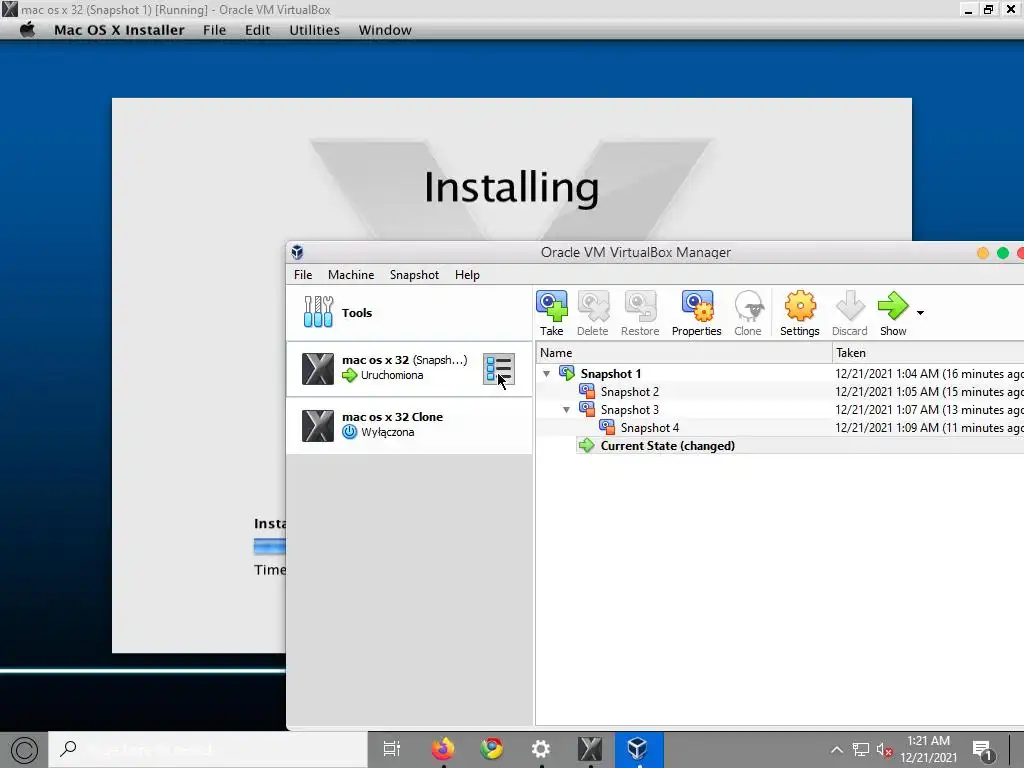
Task: Click VirtualBox Manager title bar cube icon
Action: point(297,252)
